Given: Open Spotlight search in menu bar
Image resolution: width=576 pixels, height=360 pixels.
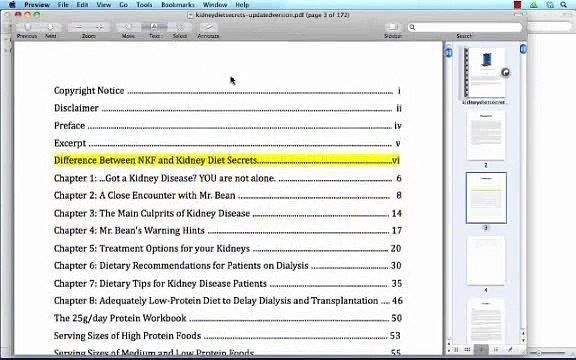Looking at the screenshot, I should tap(564, 4).
